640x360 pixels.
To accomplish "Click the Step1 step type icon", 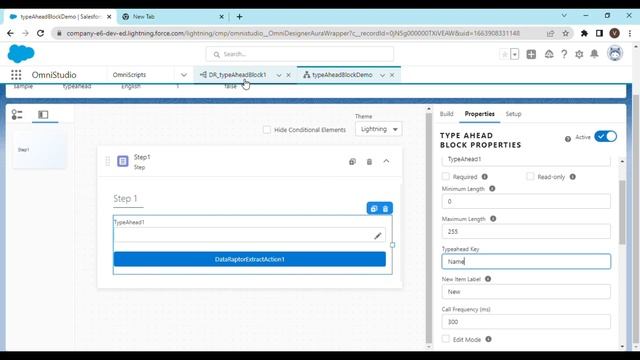I will [x=122, y=161].
